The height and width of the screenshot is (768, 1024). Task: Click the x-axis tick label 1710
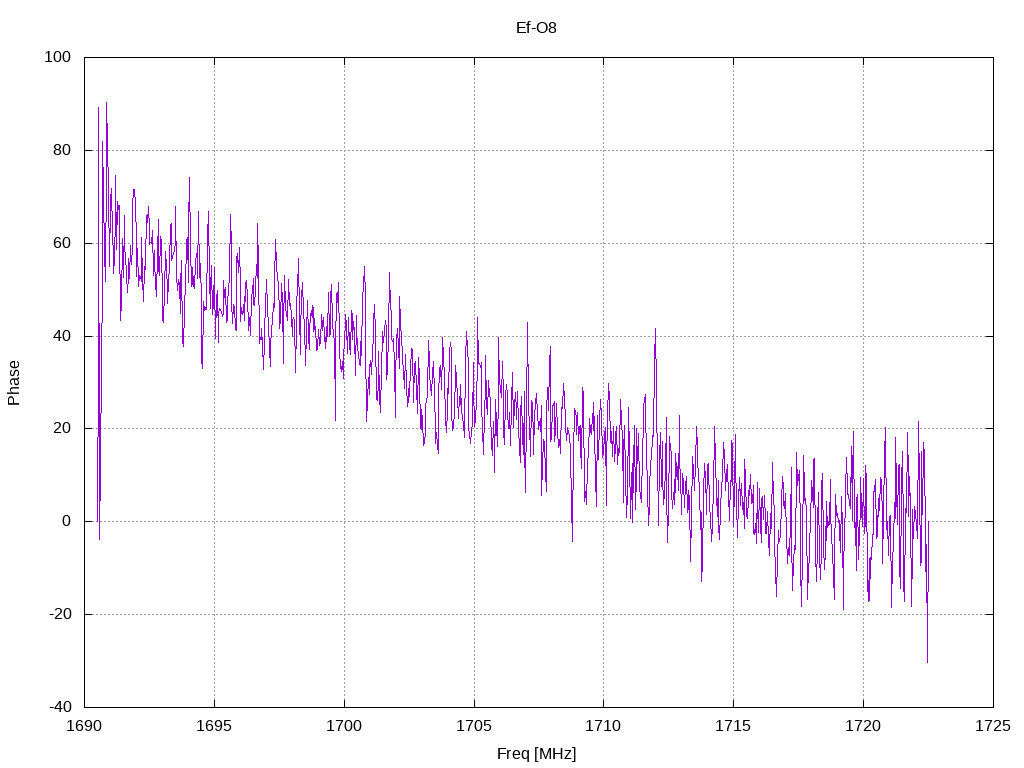click(x=603, y=726)
